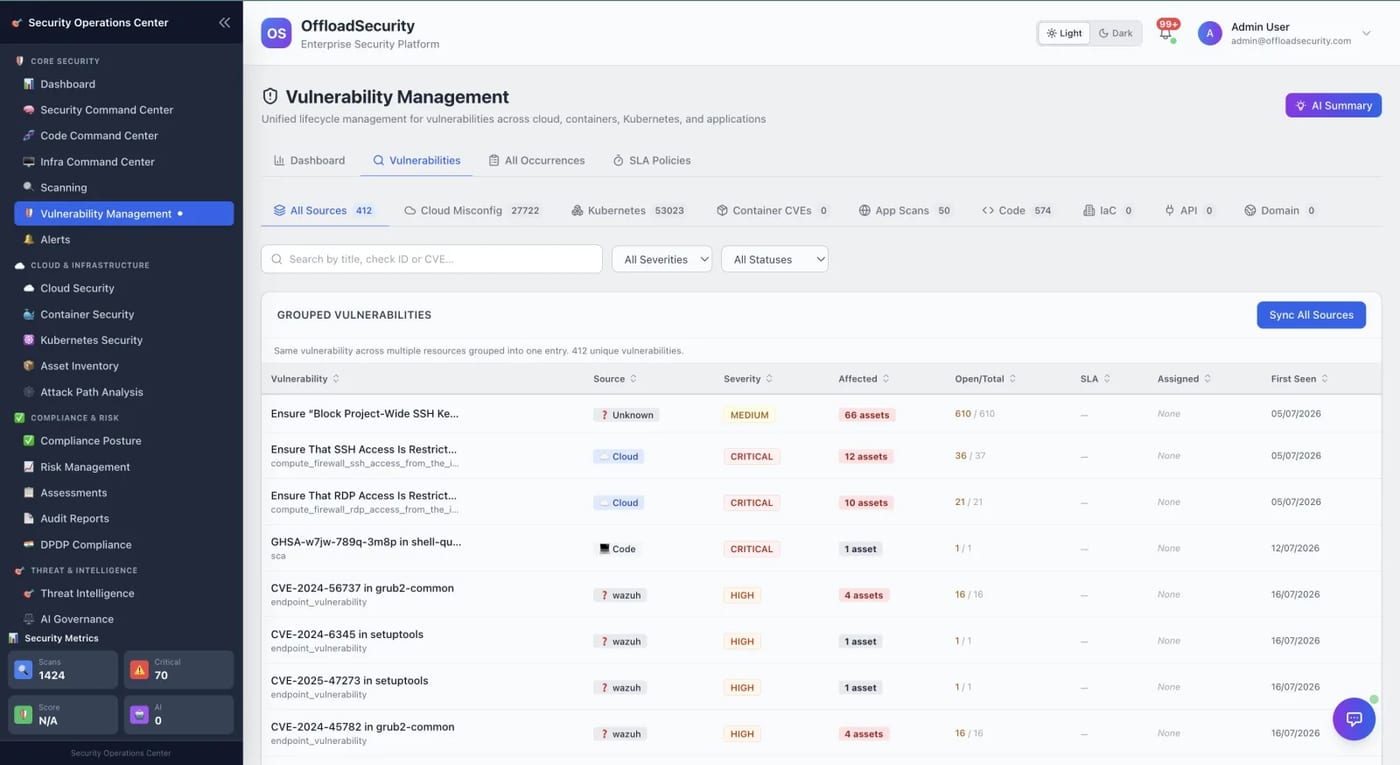Collapse the sidebar with double-chevron icon
The height and width of the screenshot is (765, 1400).
pyautogui.click(x=224, y=22)
